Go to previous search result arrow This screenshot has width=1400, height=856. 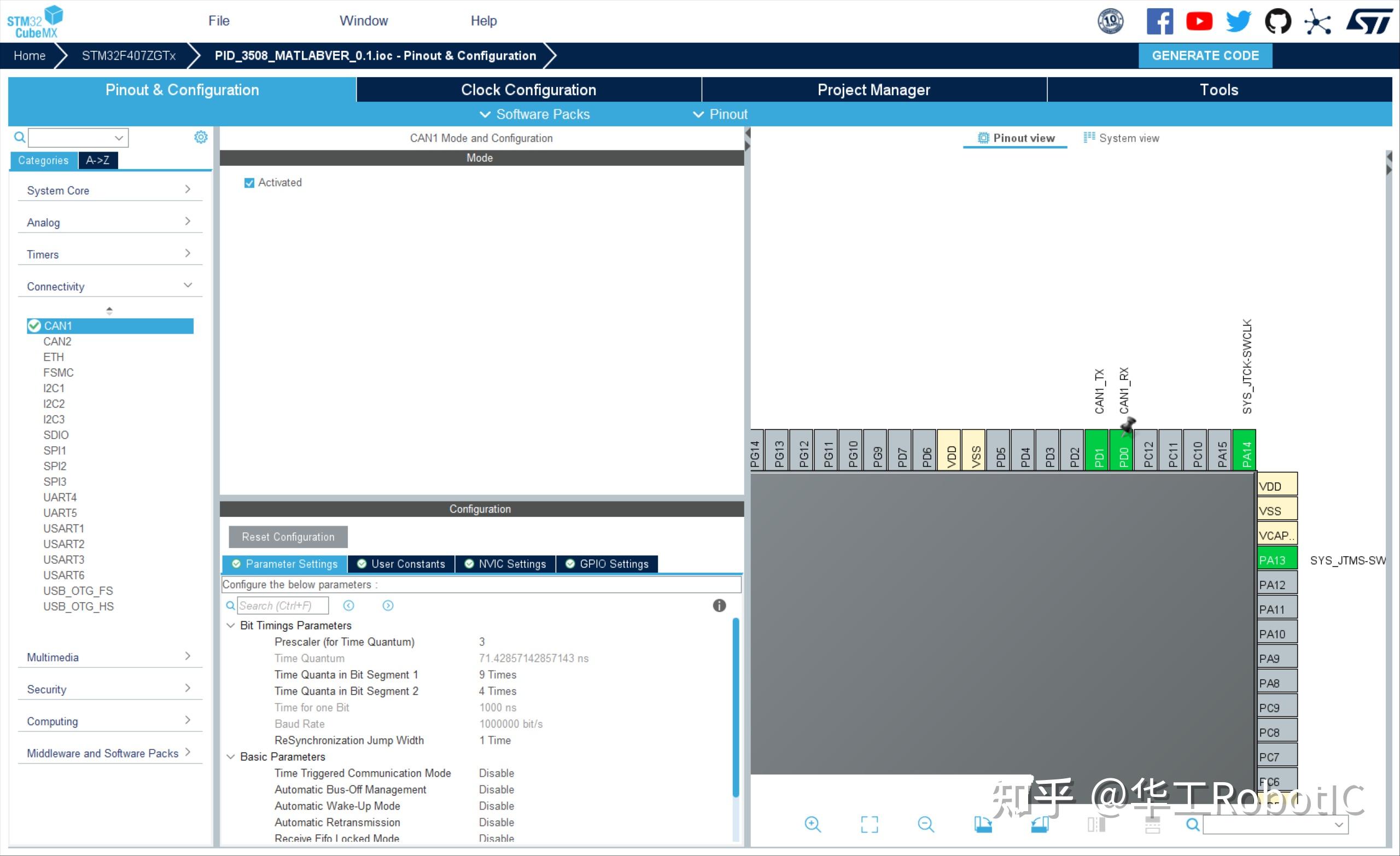[x=348, y=605]
